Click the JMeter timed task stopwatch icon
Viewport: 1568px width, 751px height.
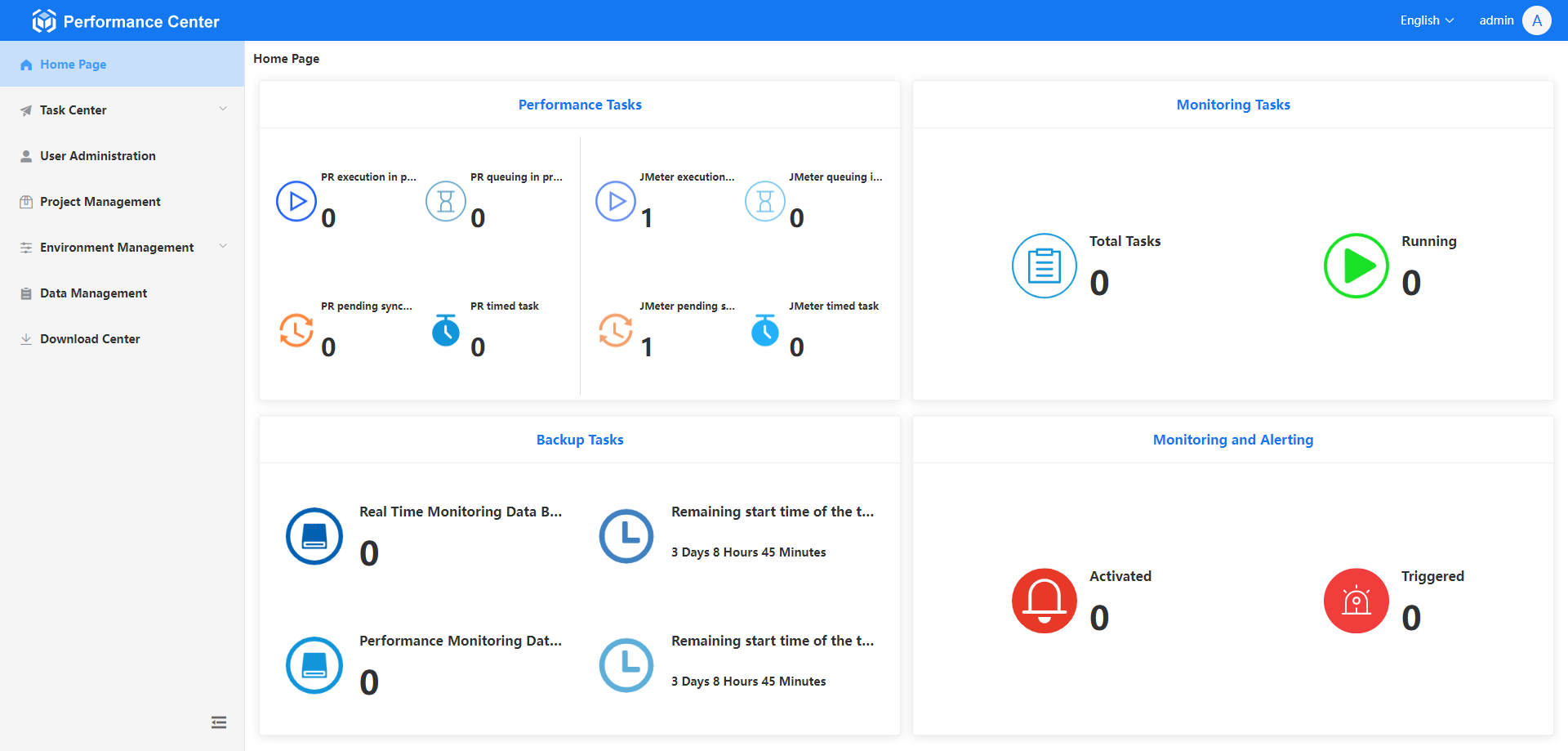click(x=765, y=331)
